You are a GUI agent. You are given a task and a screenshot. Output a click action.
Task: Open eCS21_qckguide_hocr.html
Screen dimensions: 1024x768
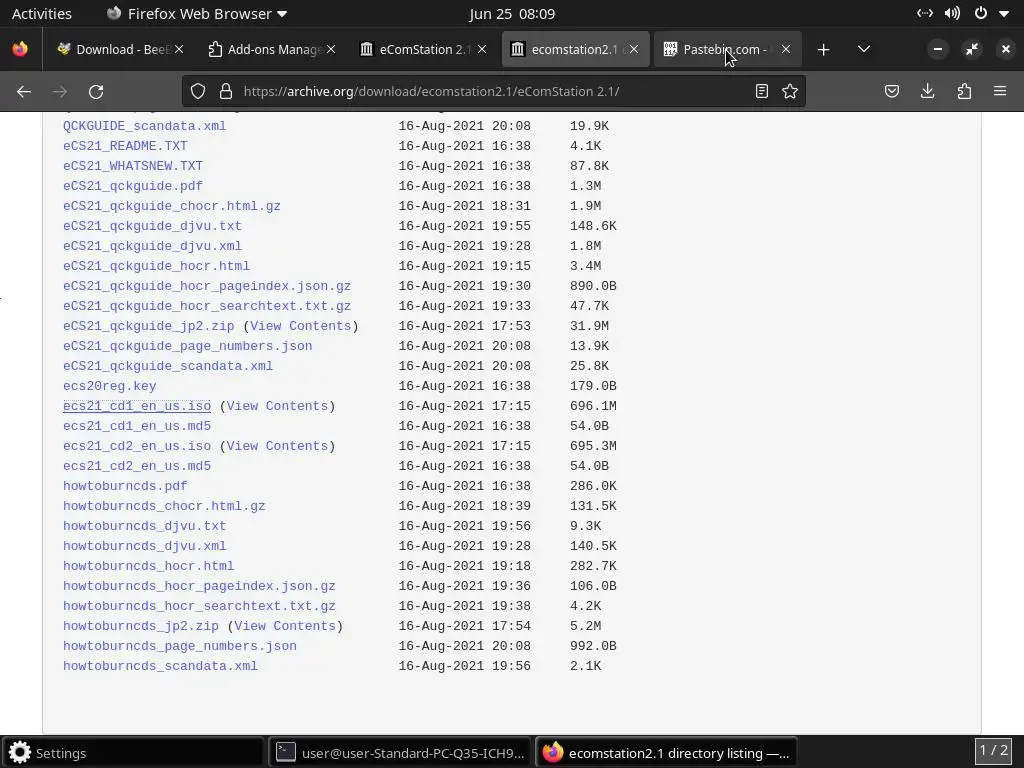(x=157, y=266)
